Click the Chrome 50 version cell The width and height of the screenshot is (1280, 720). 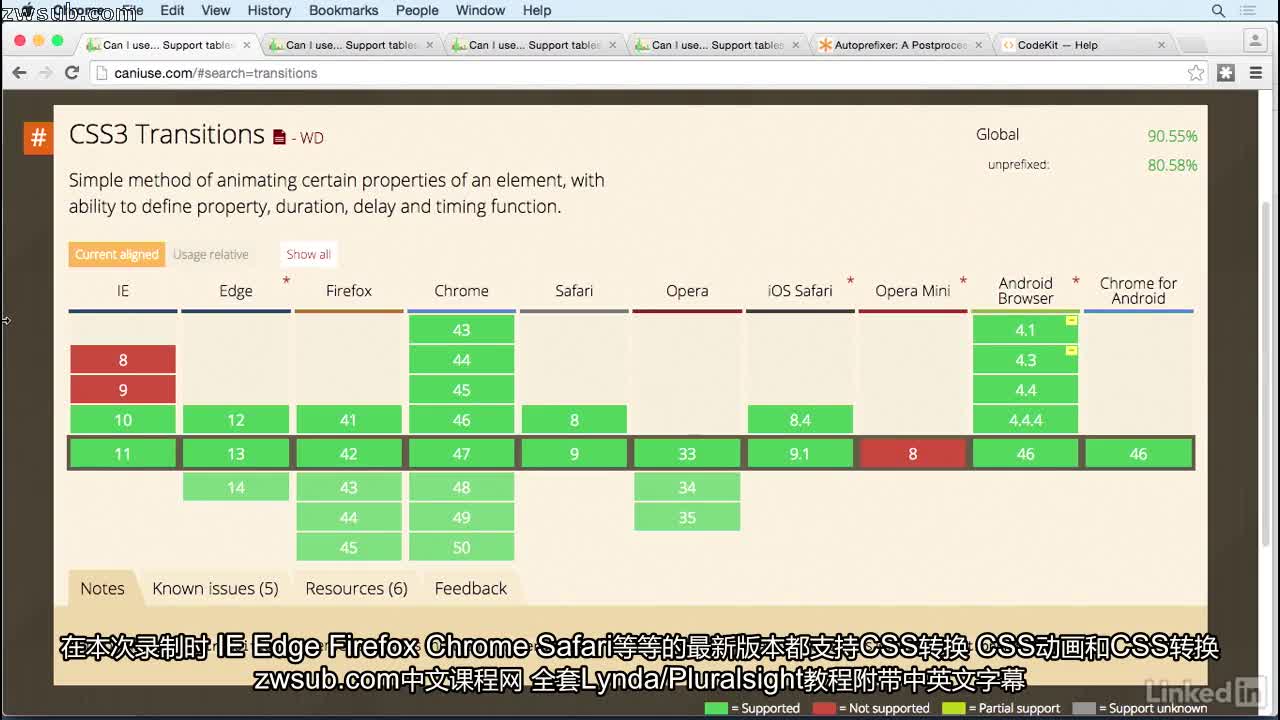tap(461, 547)
